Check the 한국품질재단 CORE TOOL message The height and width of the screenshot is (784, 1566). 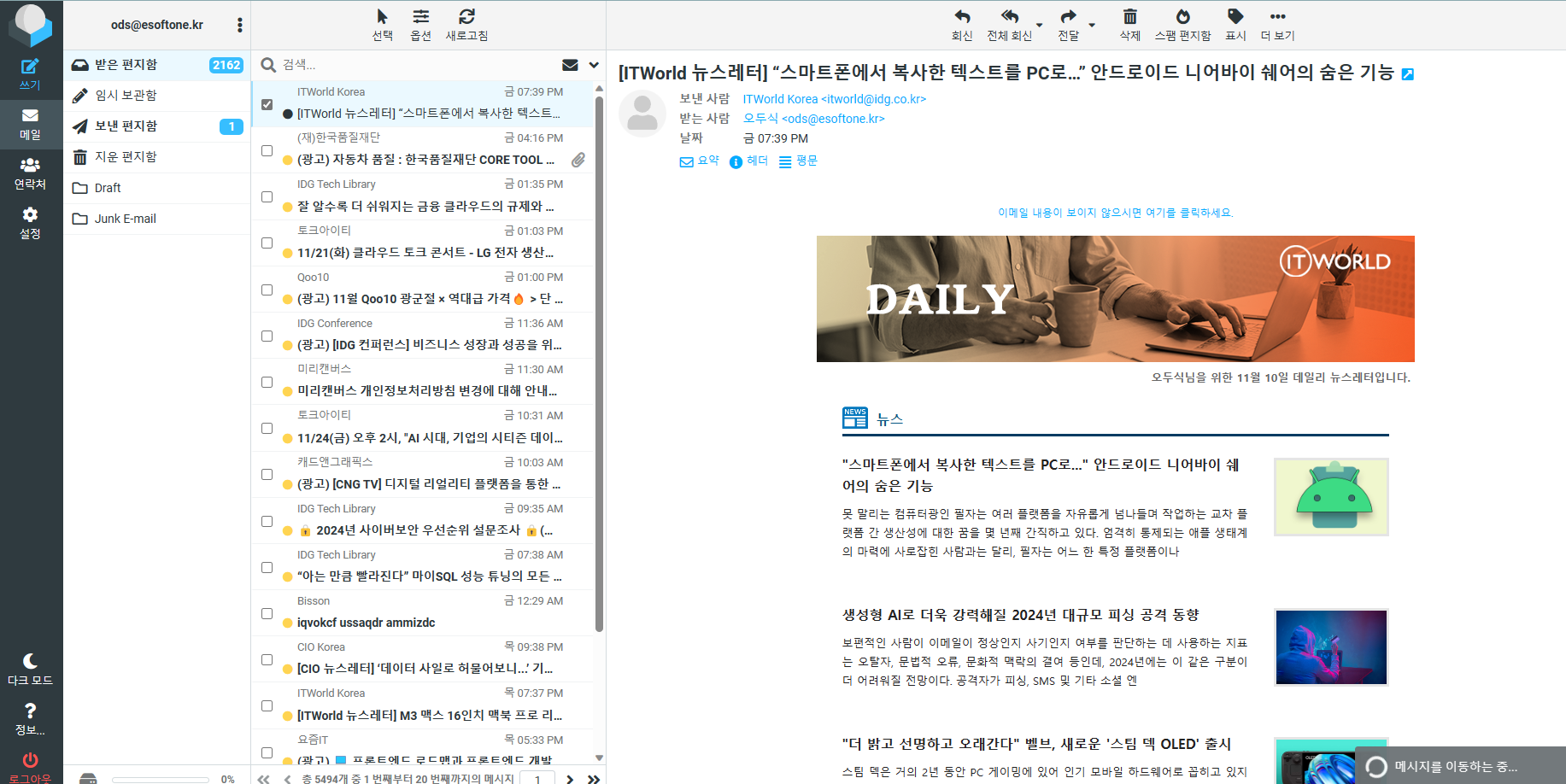coord(267,150)
